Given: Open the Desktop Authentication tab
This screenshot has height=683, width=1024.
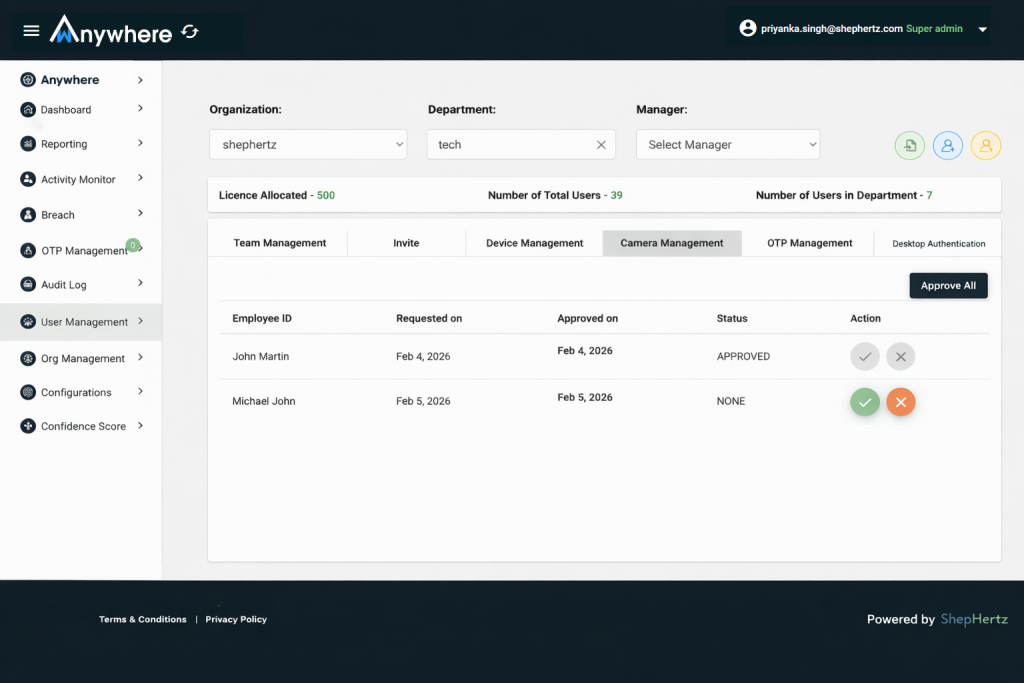Looking at the screenshot, I should click(x=938, y=244).
